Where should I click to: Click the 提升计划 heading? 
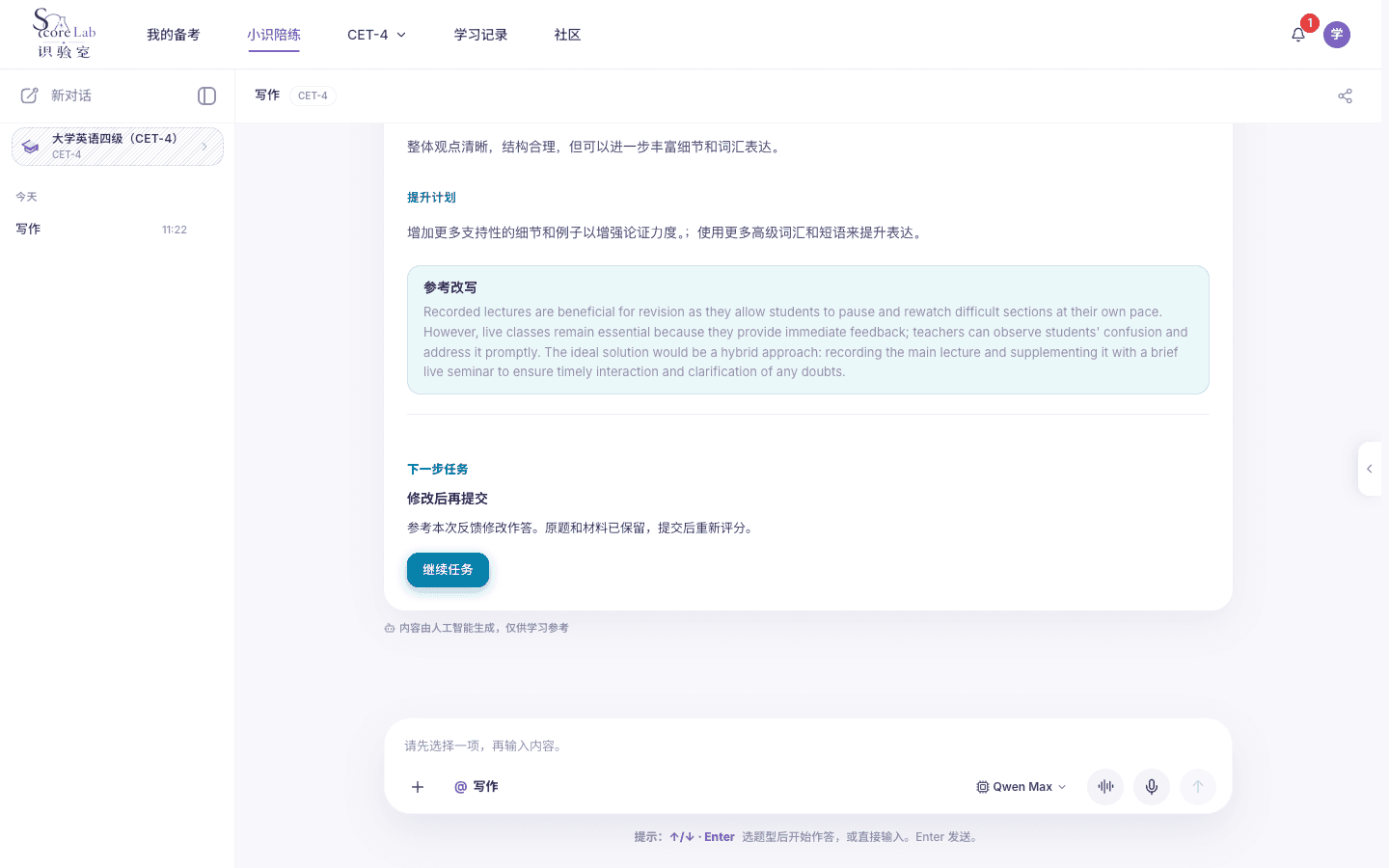coord(431,198)
